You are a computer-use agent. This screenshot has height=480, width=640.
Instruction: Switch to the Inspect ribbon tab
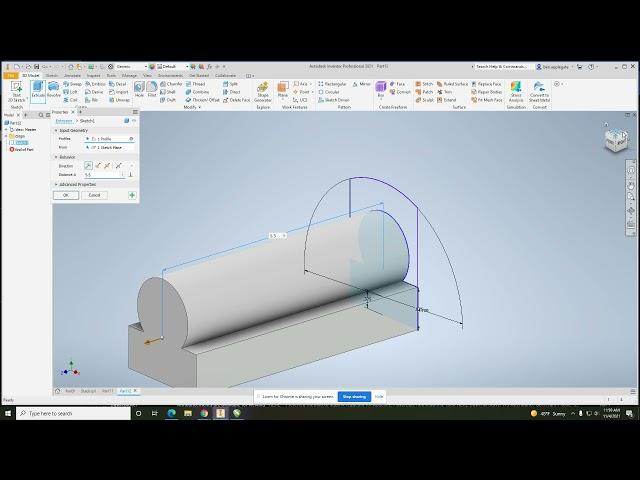coord(93,76)
